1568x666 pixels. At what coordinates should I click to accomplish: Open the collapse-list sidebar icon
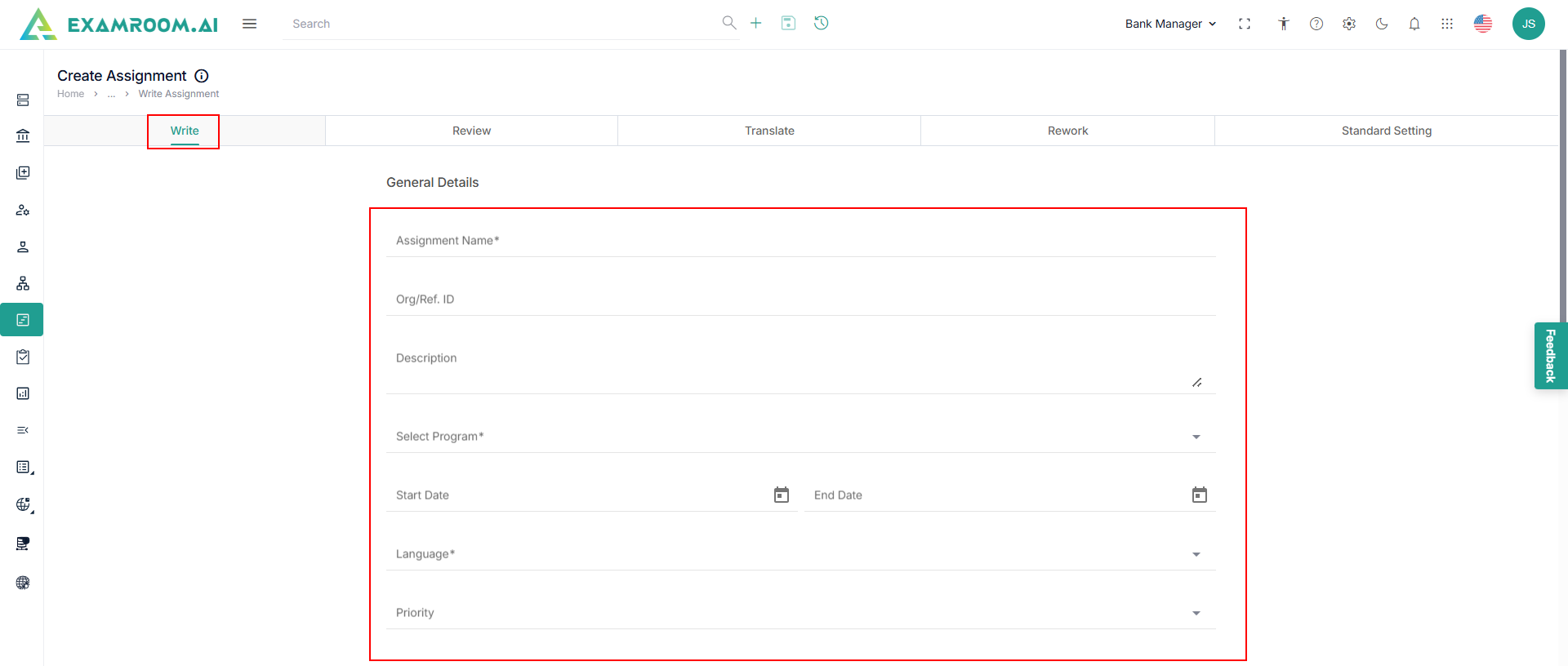coord(23,430)
